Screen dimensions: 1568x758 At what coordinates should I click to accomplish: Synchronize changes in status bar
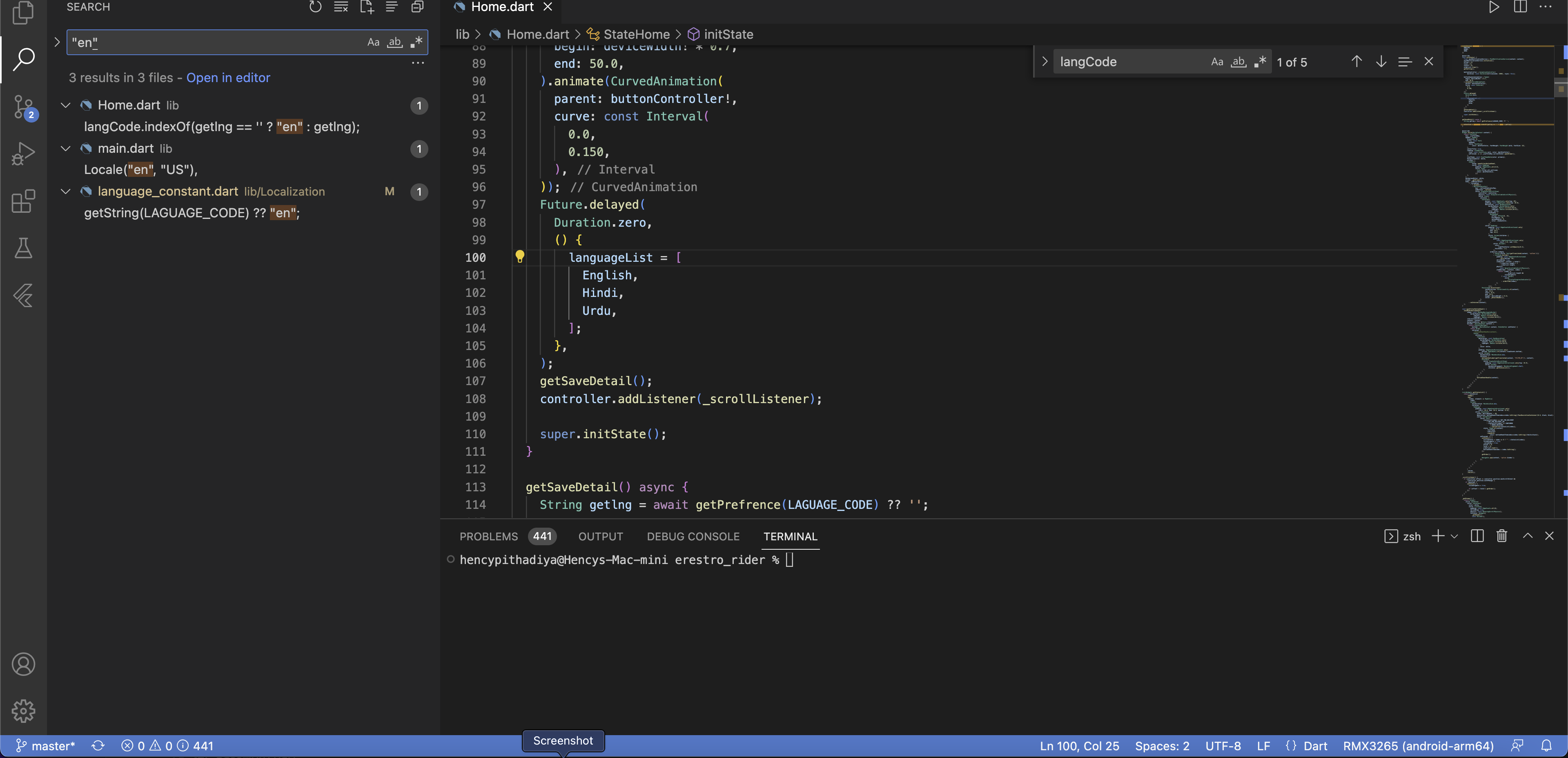click(x=98, y=746)
